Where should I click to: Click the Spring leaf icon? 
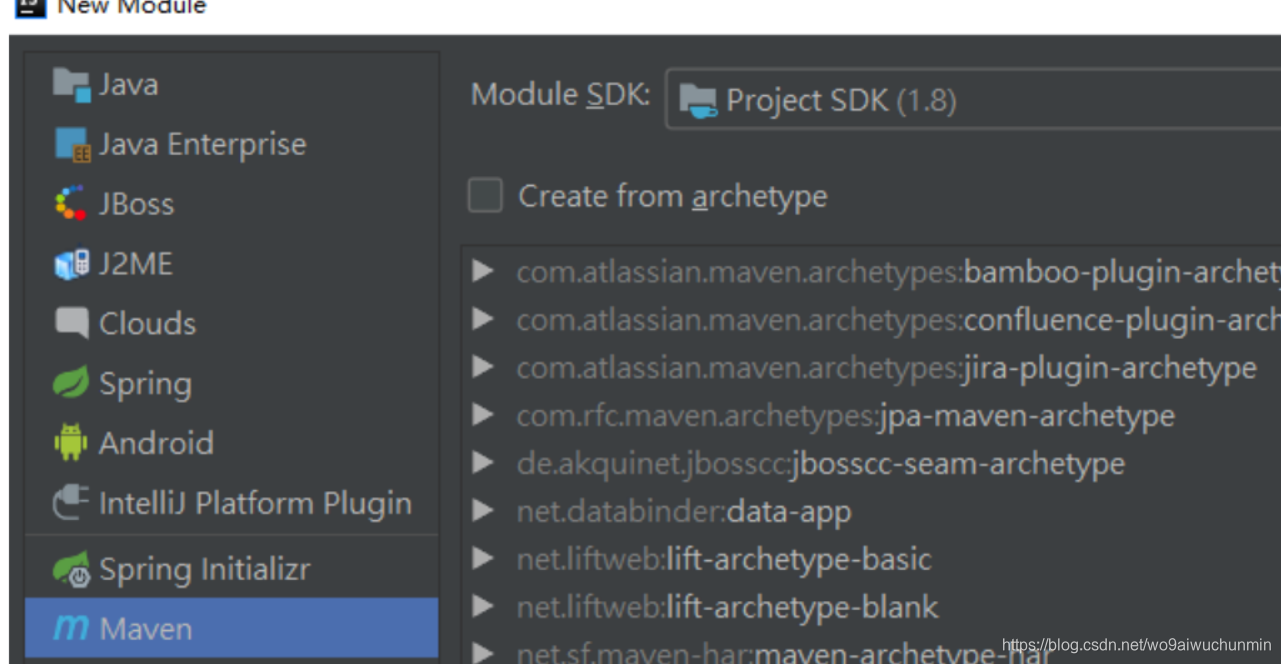point(71,383)
